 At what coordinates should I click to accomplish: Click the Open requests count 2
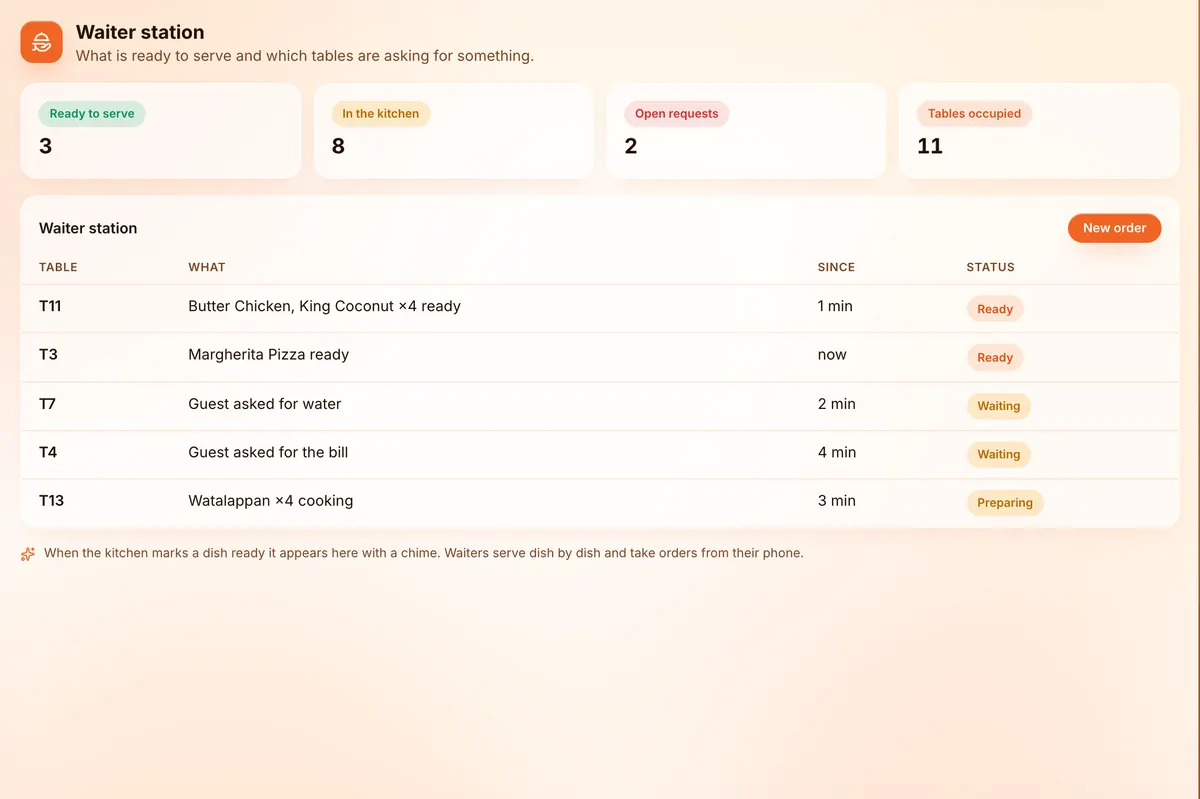(x=631, y=146)
